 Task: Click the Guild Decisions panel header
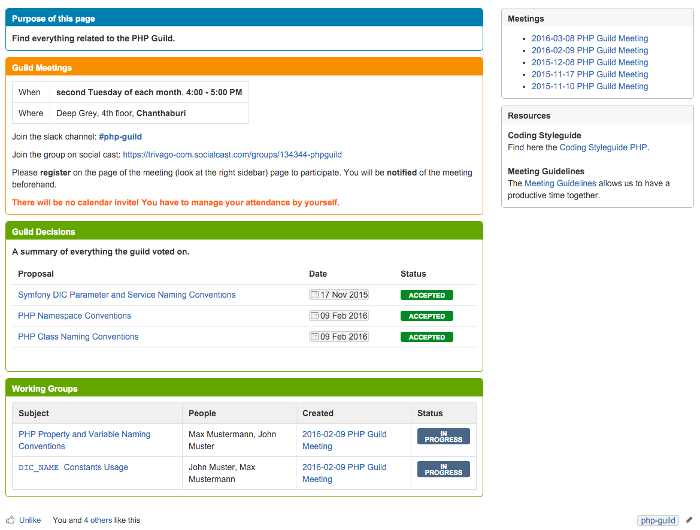pos(244,231)
